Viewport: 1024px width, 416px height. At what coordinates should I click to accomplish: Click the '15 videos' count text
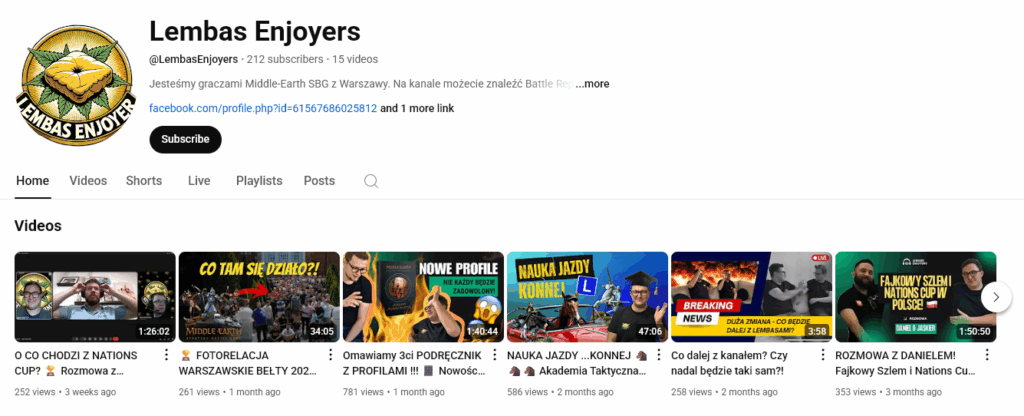tap(355, 59)
